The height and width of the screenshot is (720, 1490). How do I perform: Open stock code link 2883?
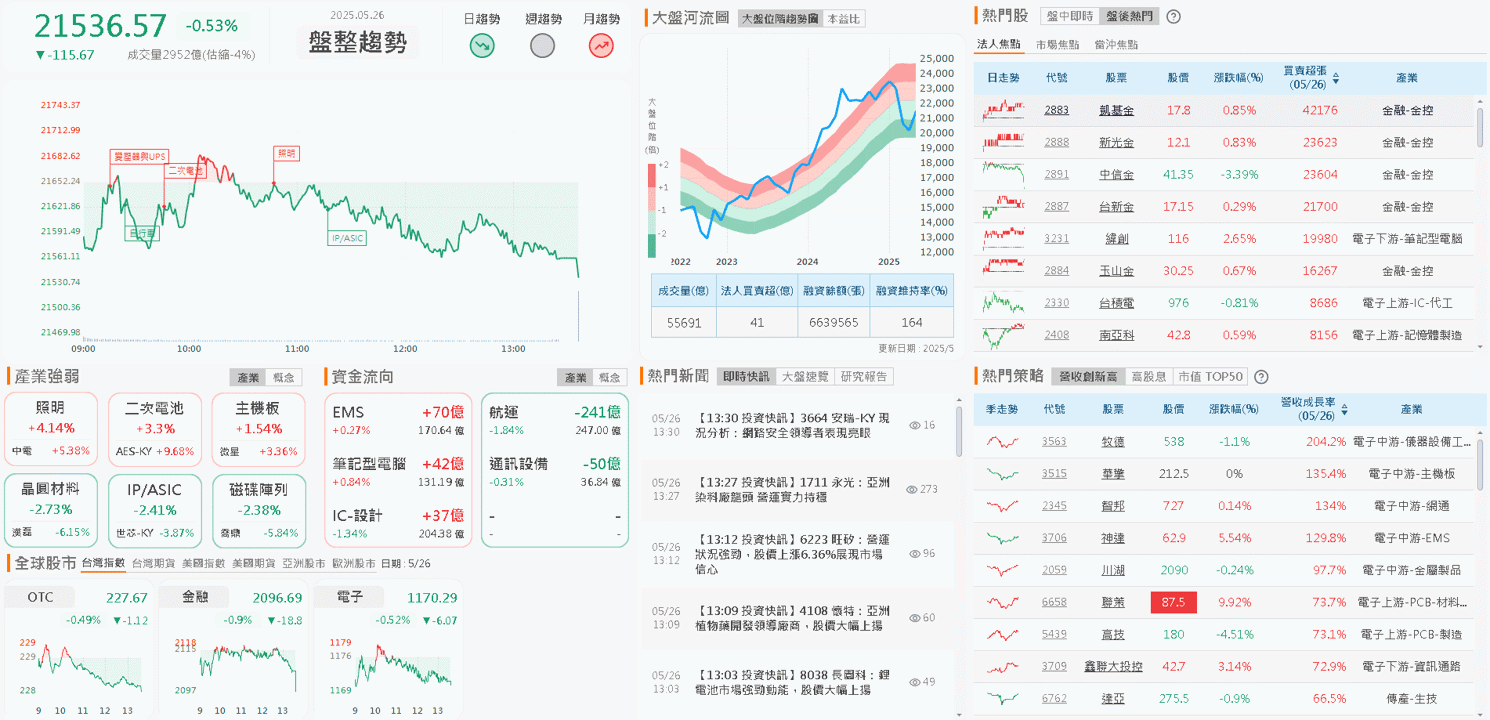click(1056, 110)
